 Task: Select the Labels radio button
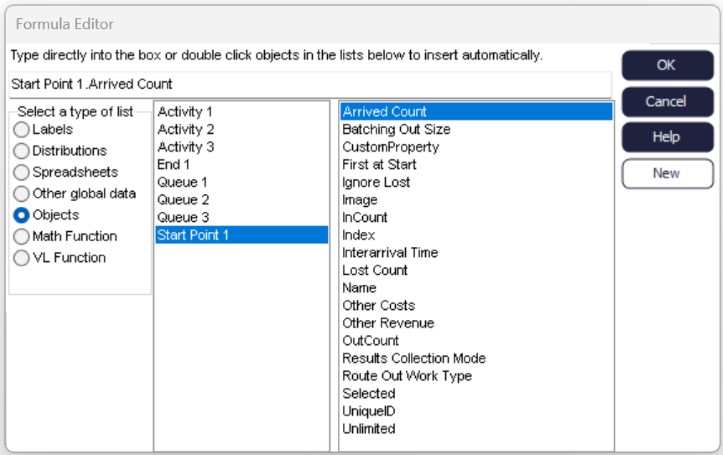click(21, 130)
